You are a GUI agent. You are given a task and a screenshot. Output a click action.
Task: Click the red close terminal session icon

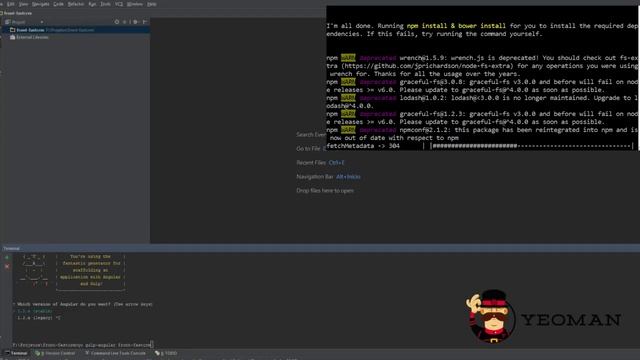(7, 266)
